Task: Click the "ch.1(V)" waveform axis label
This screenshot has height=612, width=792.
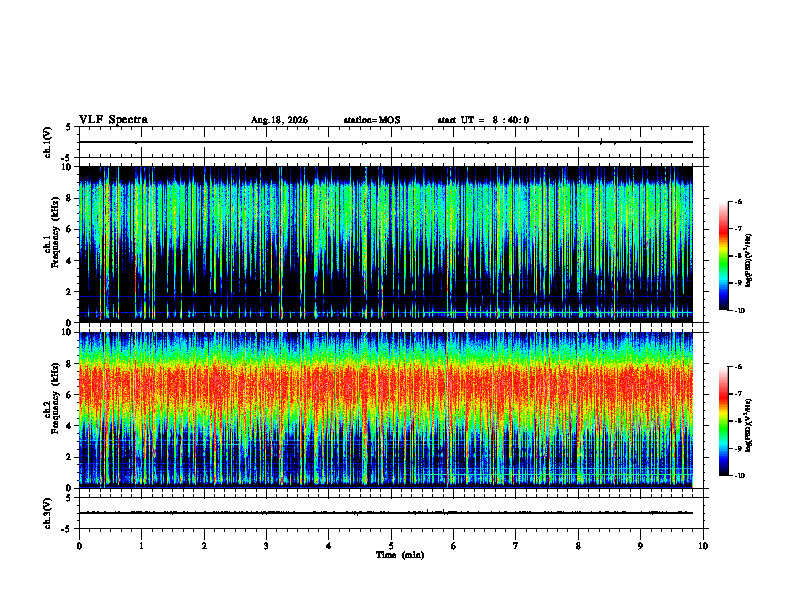Action: [47, 142]
